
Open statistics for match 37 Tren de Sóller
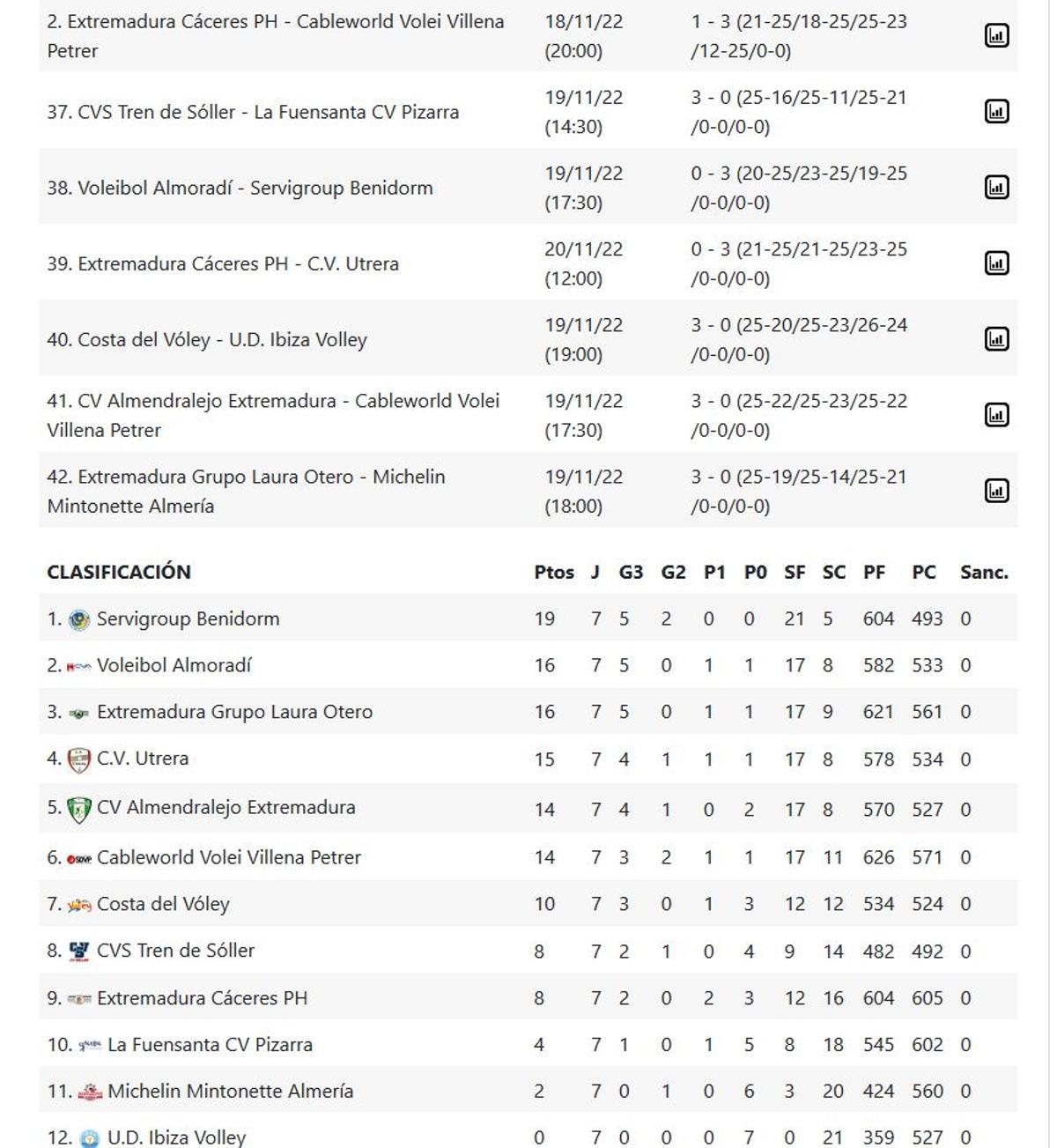(x=996, y=112)
